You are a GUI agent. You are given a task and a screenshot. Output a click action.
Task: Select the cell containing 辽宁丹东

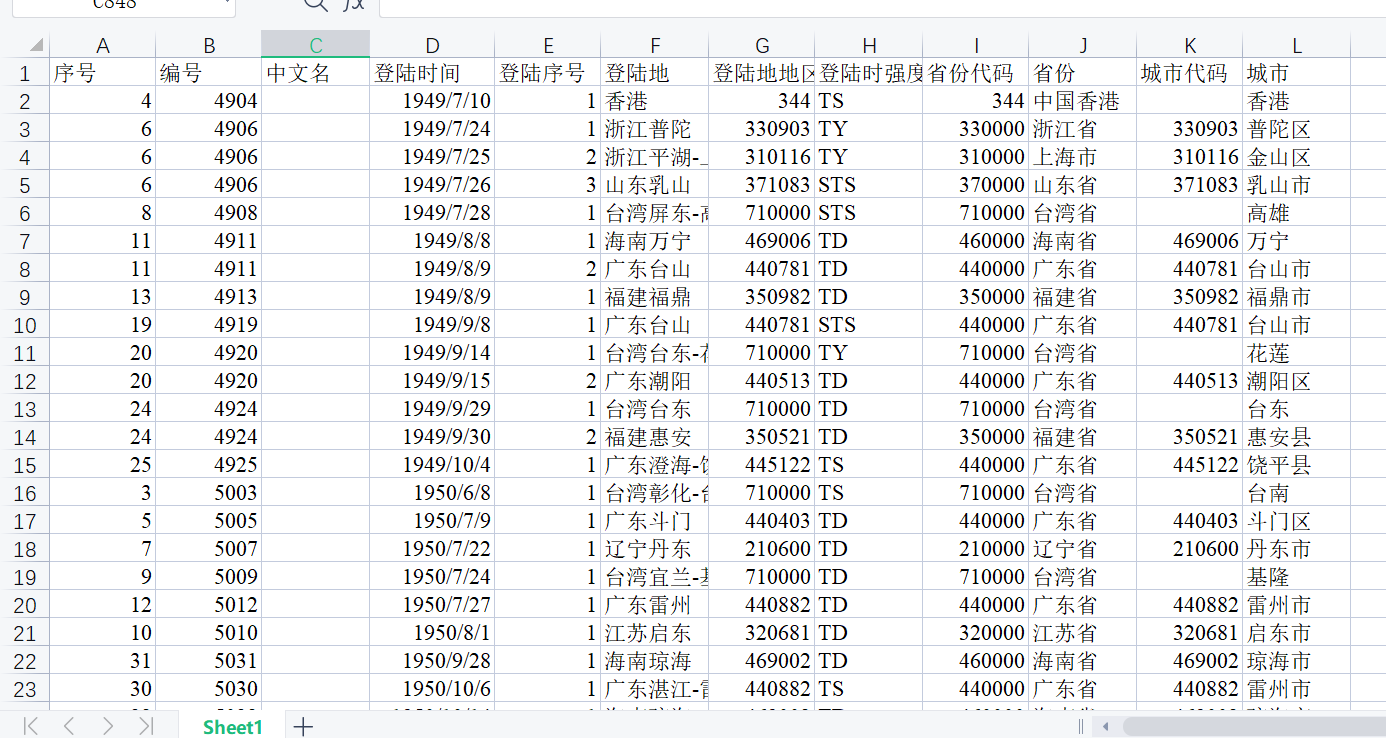pos(655,549)
